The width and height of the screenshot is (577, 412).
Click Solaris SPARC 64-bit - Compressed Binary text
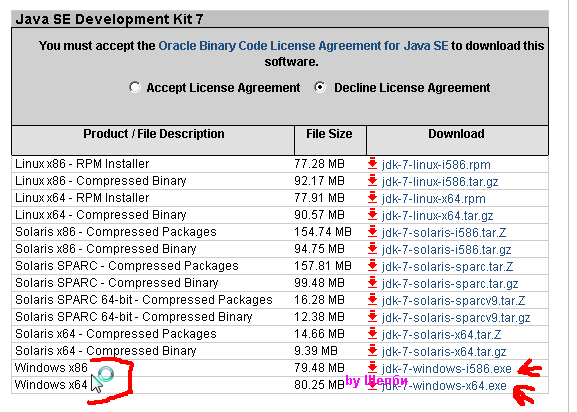pyautogui.click(x=134, y=316)
